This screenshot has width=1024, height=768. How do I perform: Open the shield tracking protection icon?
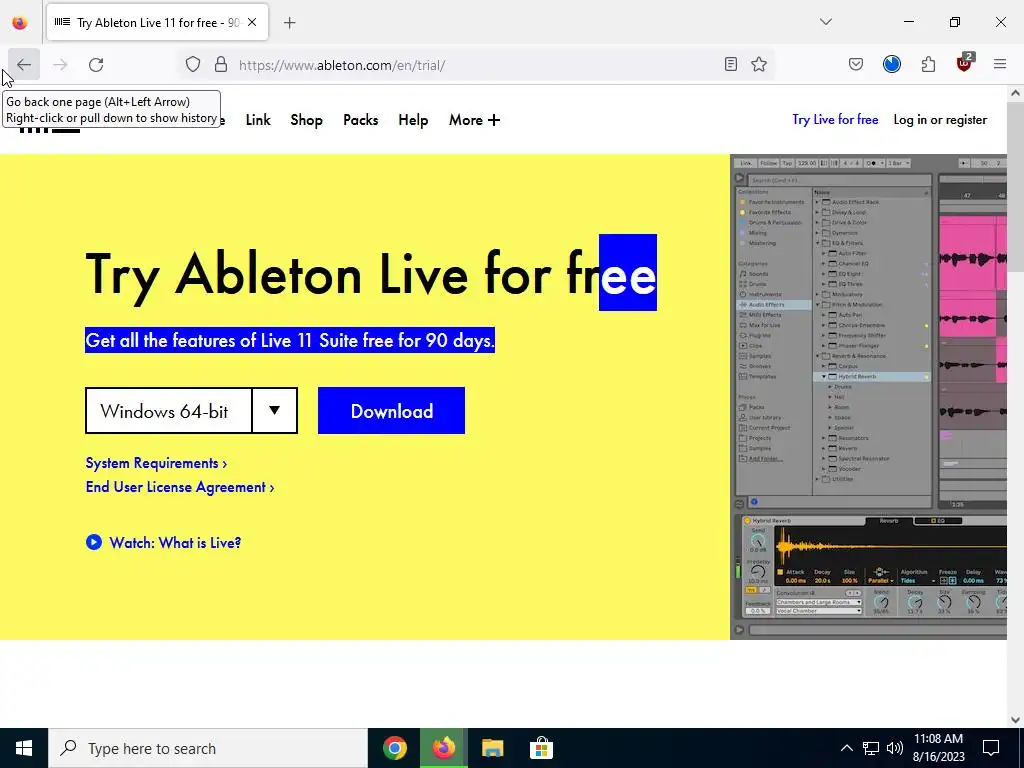(193, 65)
